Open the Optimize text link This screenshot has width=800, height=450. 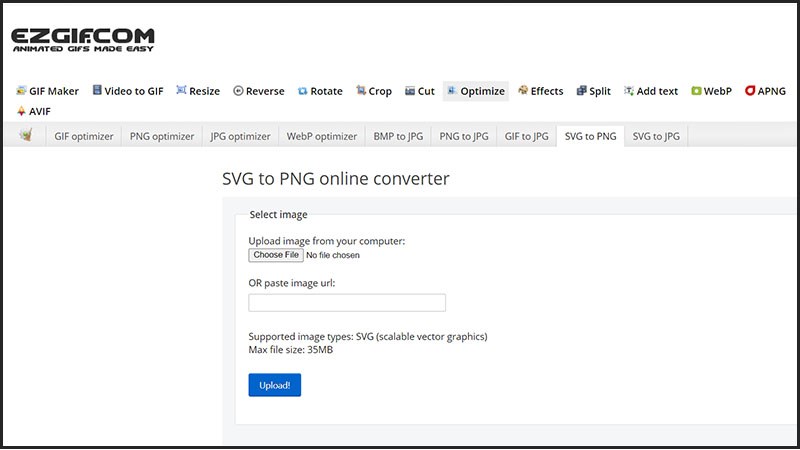(x=483, y=91)
